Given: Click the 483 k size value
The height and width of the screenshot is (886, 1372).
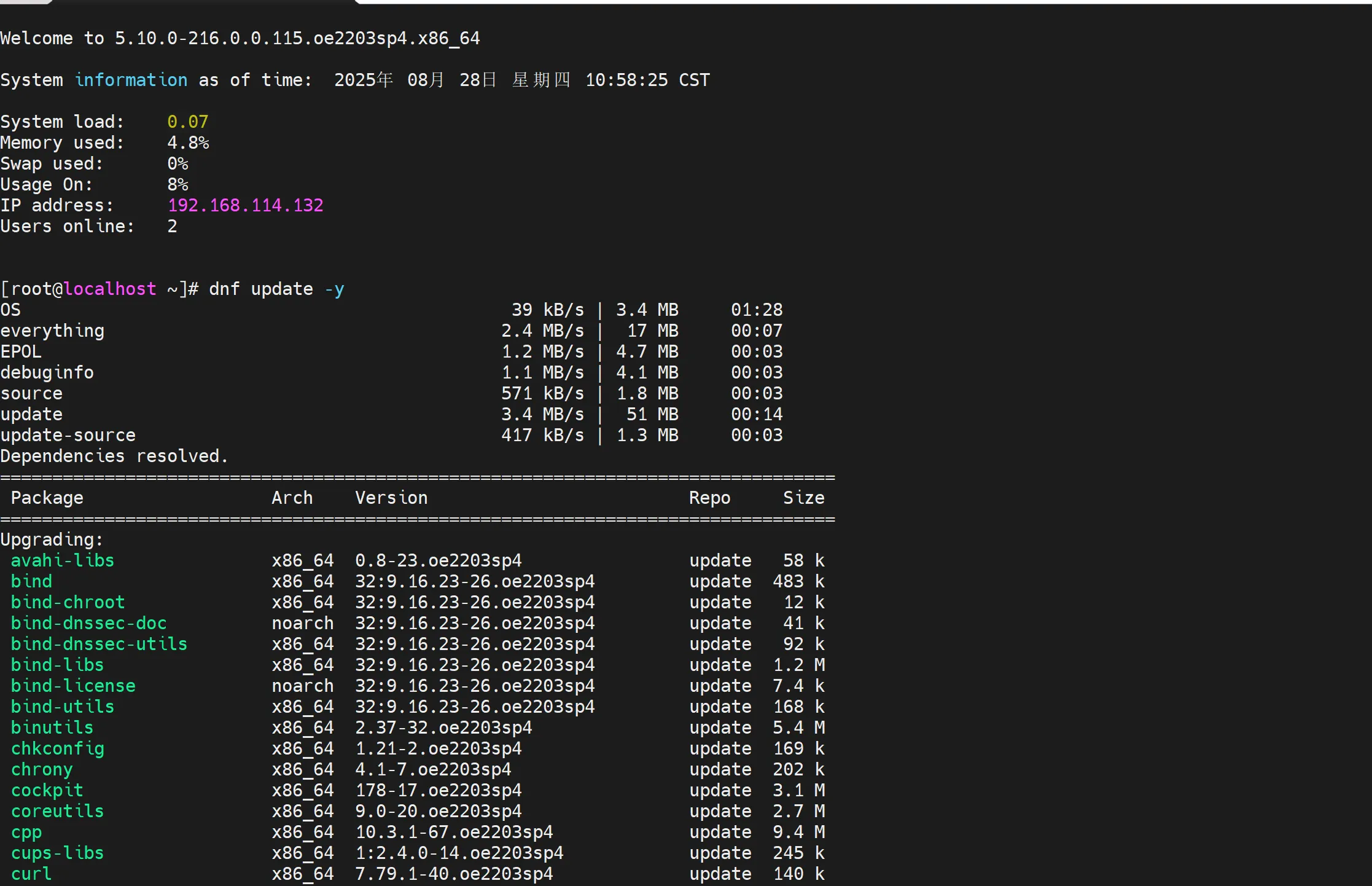Looking at the screenshot, I should [x=798, y=582].
